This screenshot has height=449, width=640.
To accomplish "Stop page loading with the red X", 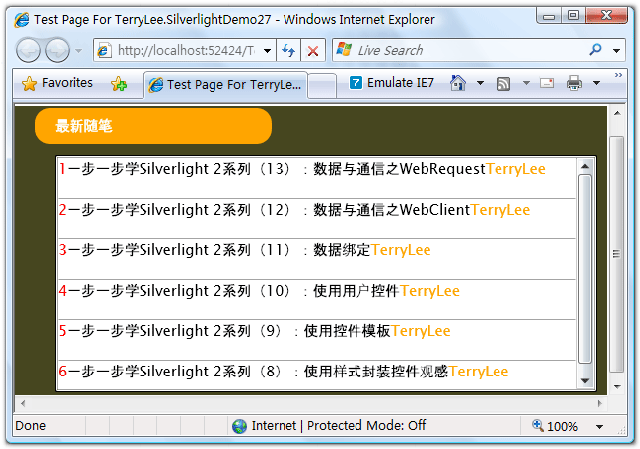I will pos(313,50).
